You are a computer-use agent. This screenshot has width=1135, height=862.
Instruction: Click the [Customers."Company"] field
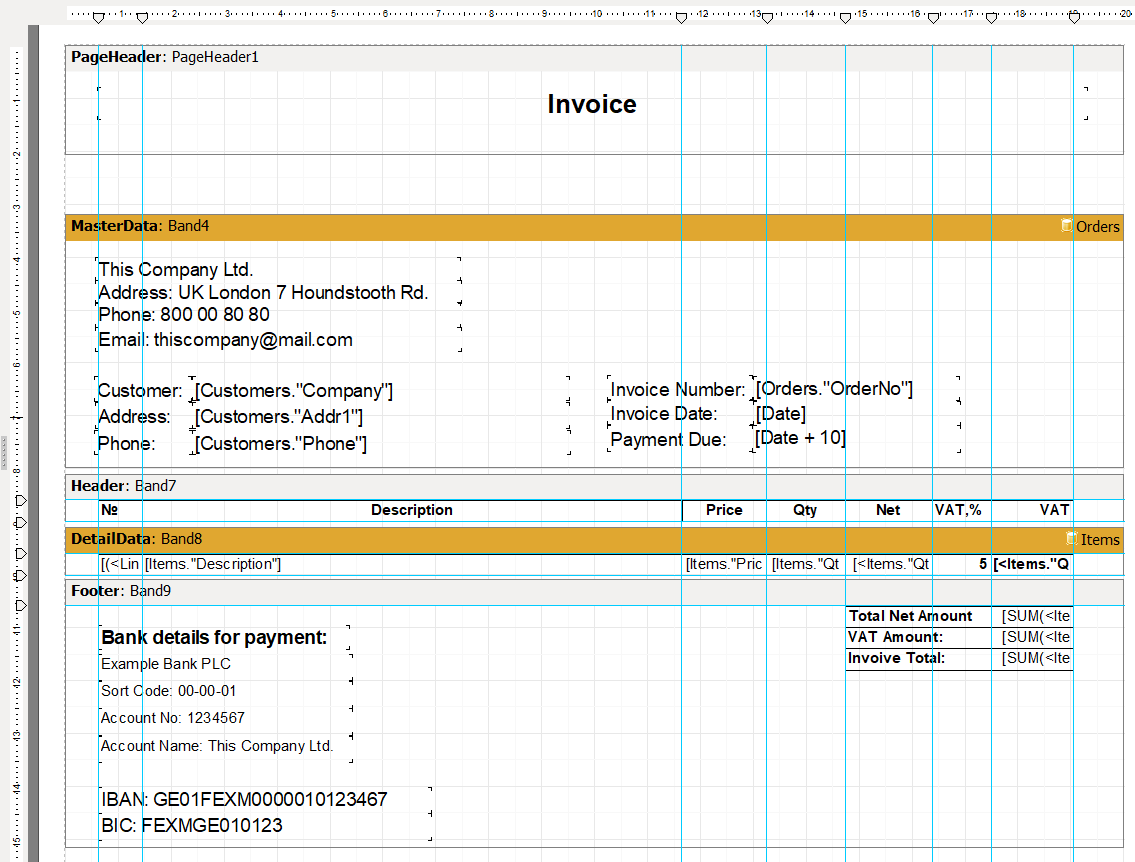click(x=294, y=391)
